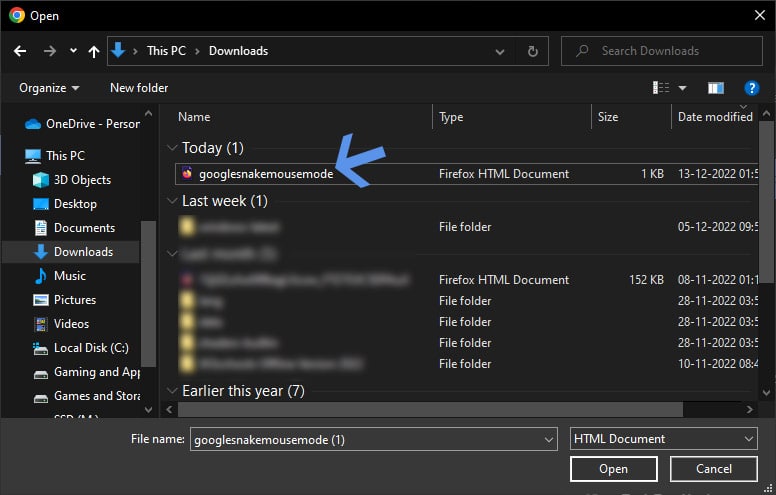Go back with the back arrow
The width and height of the screenshot is (776, 495).
point(20,51)
